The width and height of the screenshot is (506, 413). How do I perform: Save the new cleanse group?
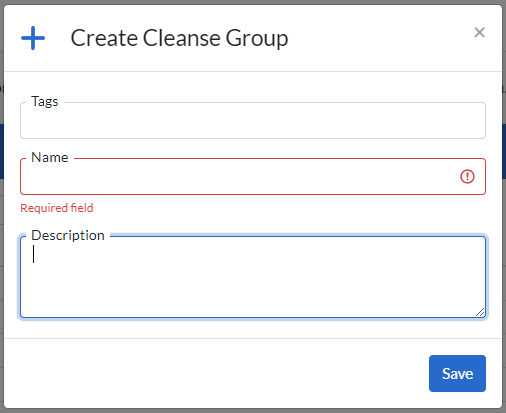(x=457, y=373)
